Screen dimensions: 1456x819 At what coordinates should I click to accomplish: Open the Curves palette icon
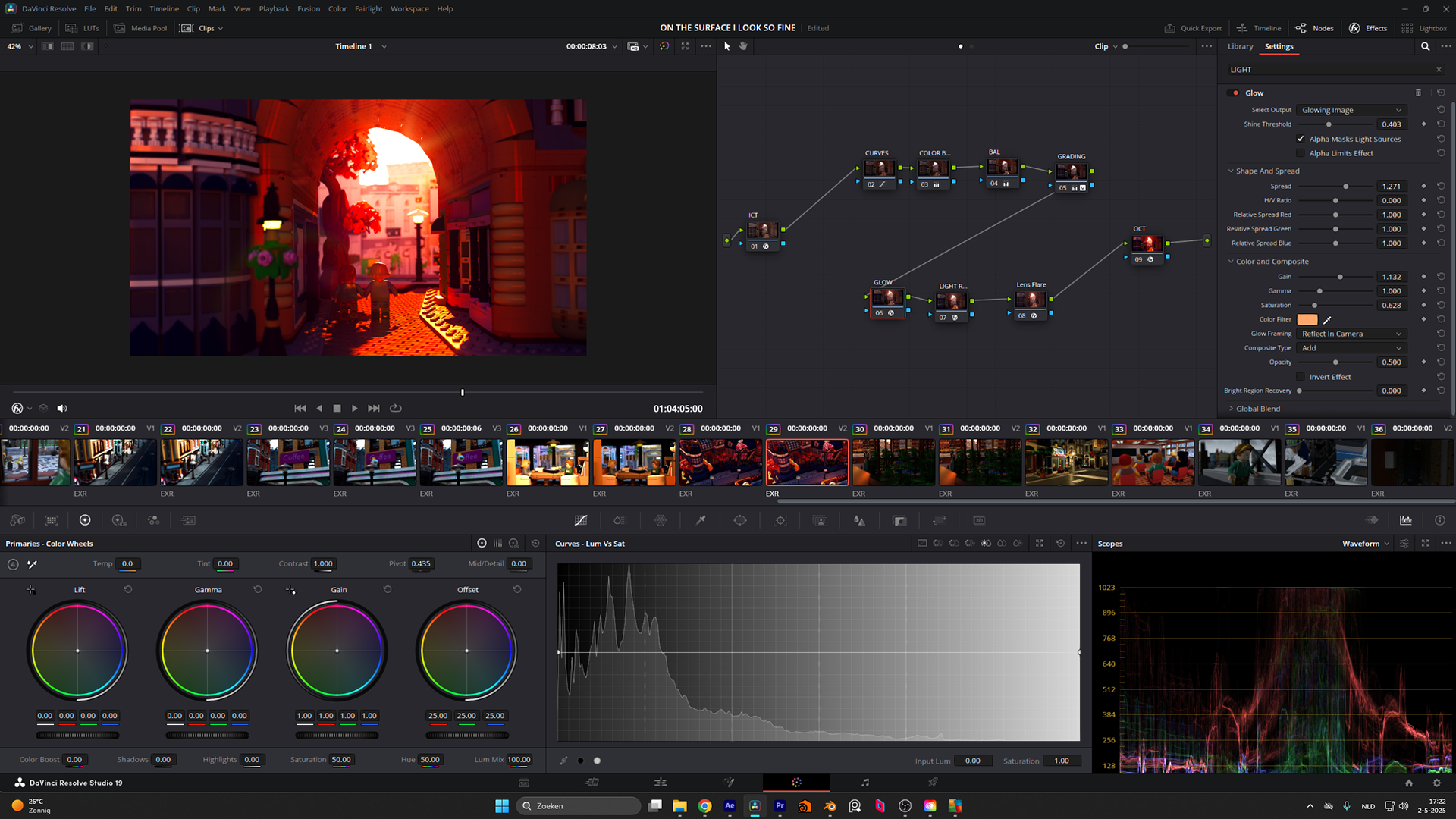click(x=581, y=520)
